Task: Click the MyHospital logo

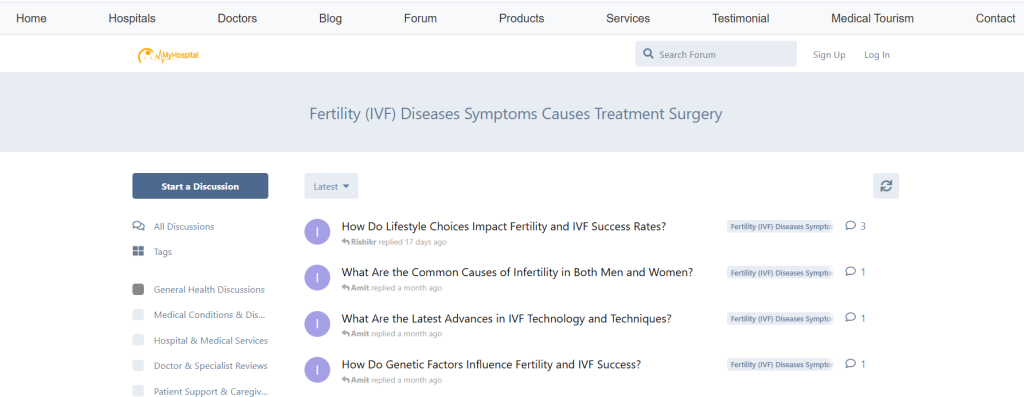Action: coord(168,56)
